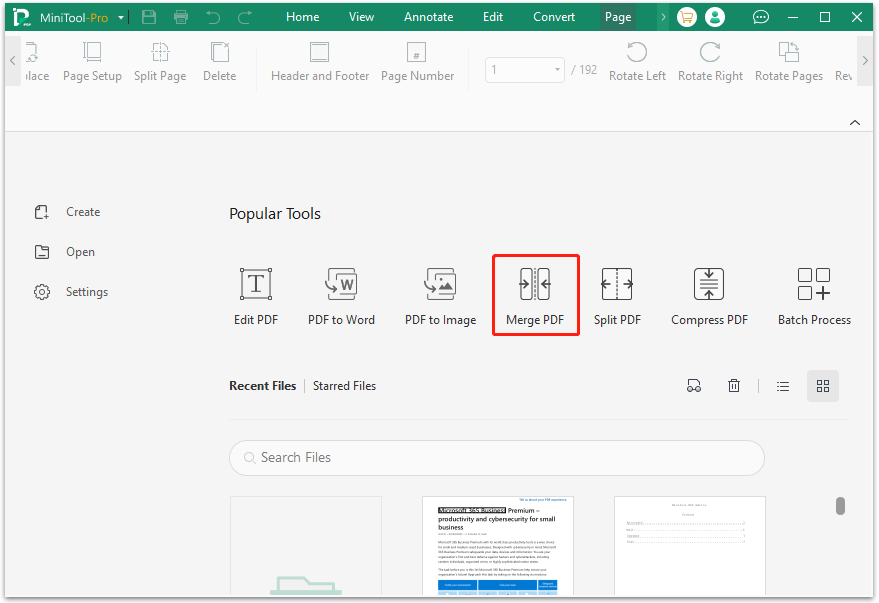Open the Edit PDF tool
The height and width of the screenshot is (603, 879).
256,296
